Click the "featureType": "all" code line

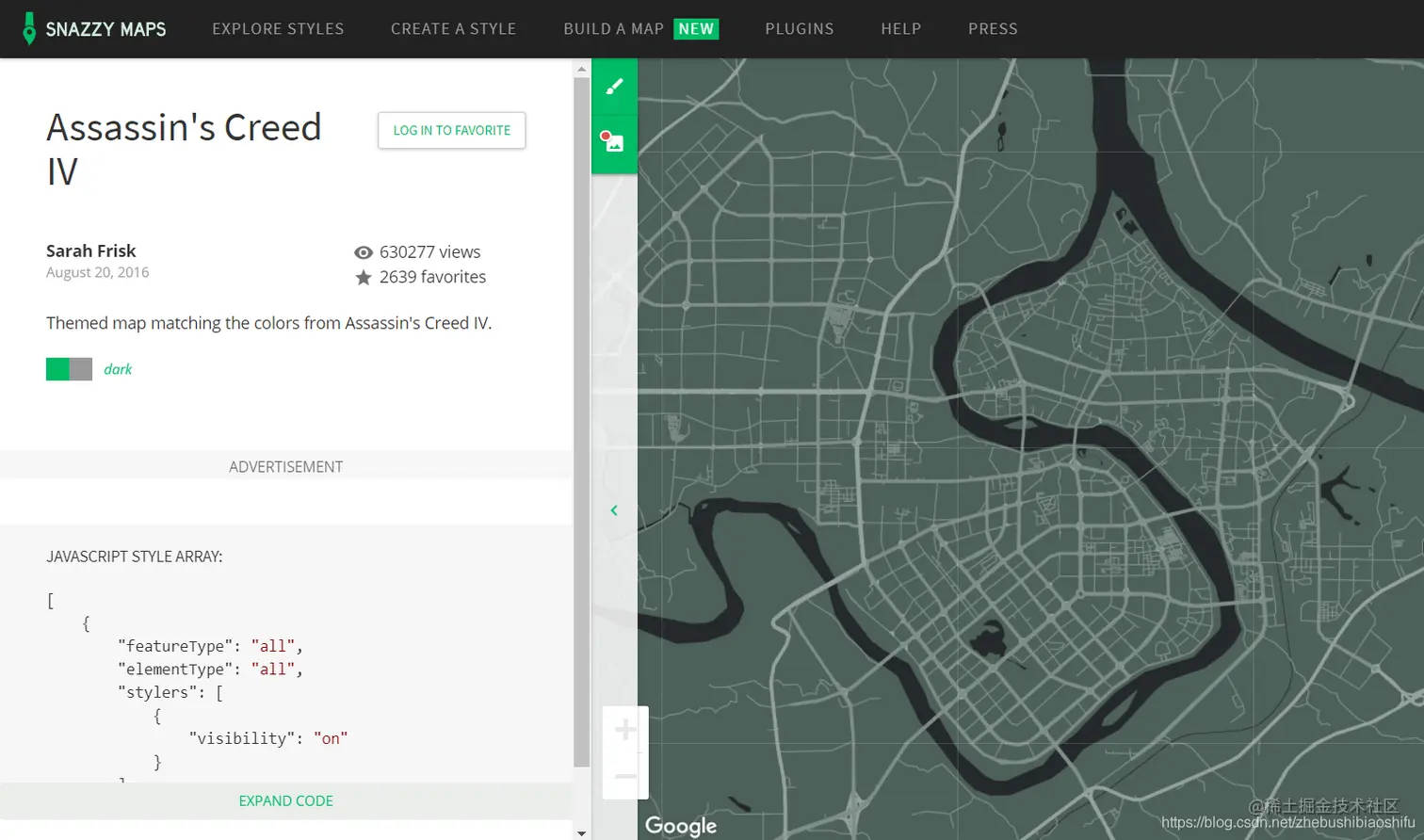(x=210, y=646)
